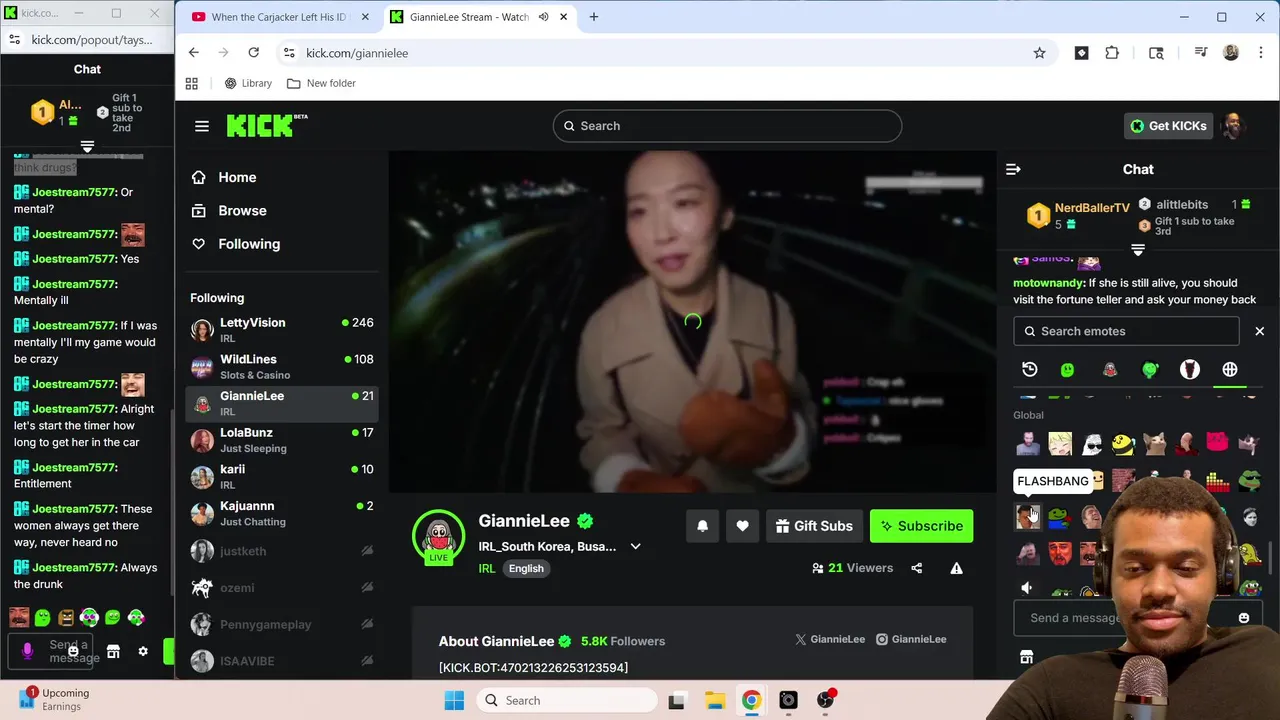This screenshot has width=1280, height=720.
Task: Select LettyVision channel in Following list
Action: tap(281, 330)
